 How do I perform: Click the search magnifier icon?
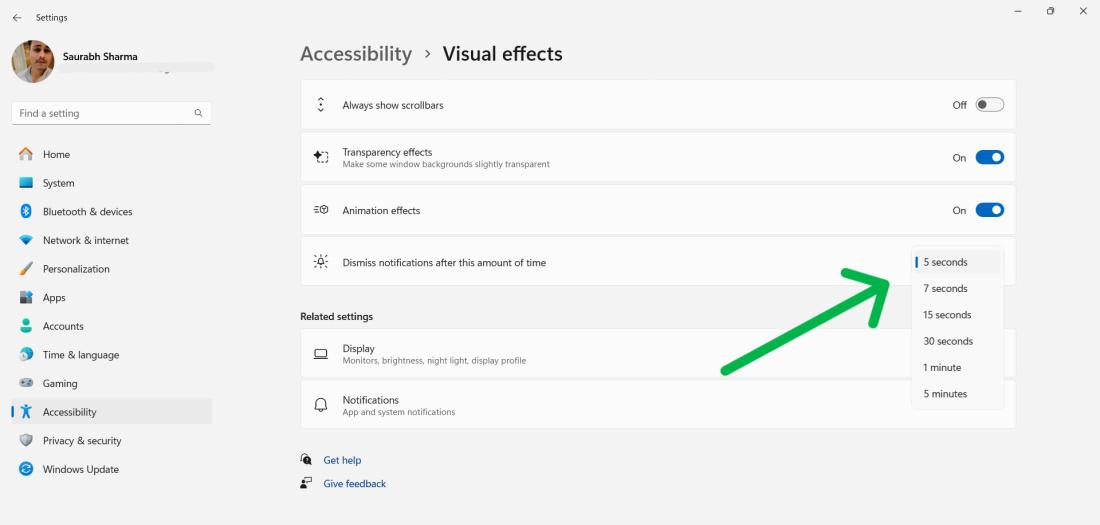[x=198, y=113]
